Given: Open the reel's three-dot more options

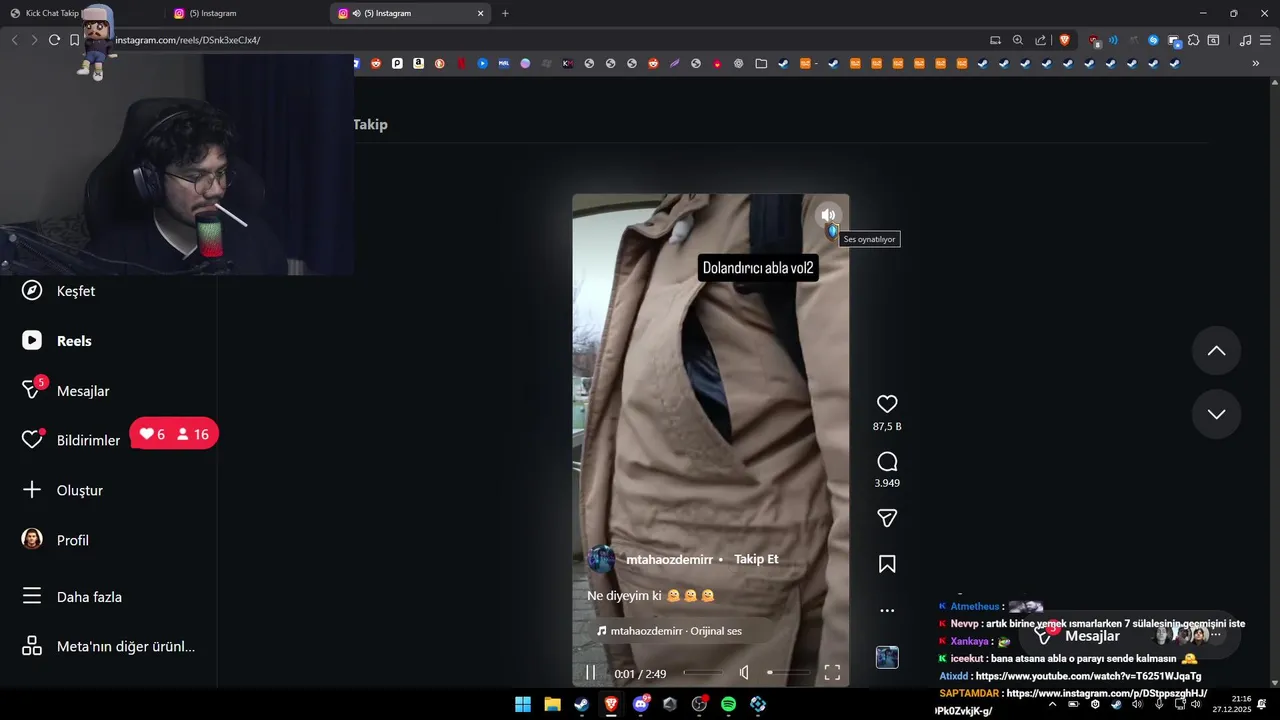Looking at the screenshot, I should coord(887,610).
